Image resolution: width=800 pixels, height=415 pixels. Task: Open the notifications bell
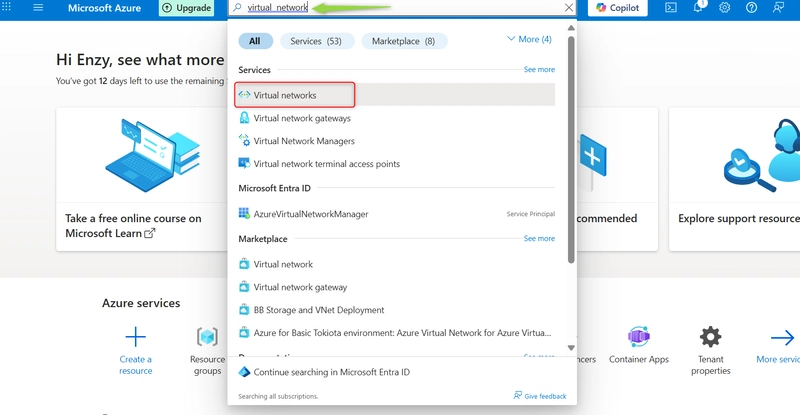tap(698, 8)
